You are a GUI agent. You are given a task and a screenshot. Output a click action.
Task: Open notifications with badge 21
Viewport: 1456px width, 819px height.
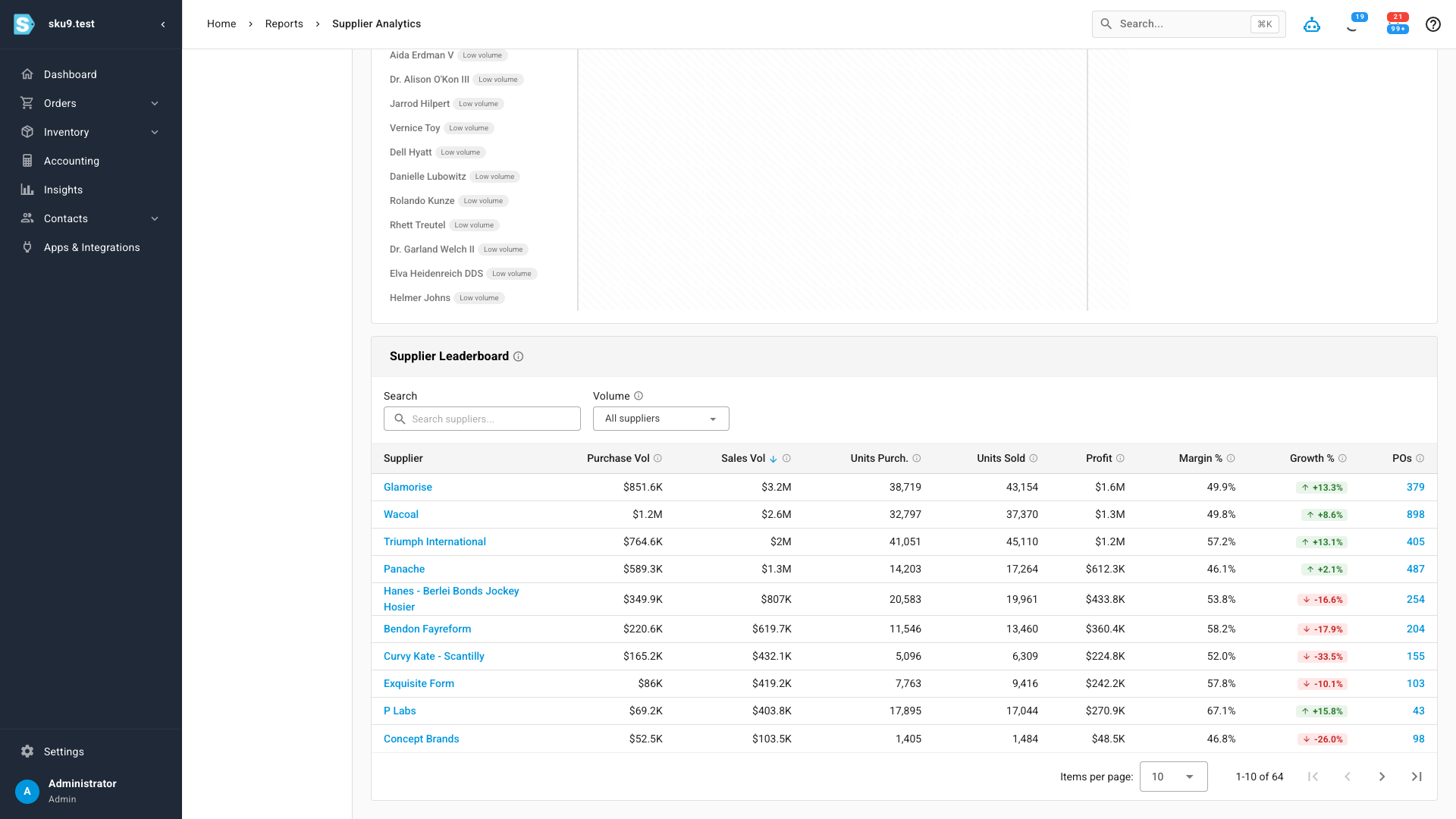tap(1398, 17)
